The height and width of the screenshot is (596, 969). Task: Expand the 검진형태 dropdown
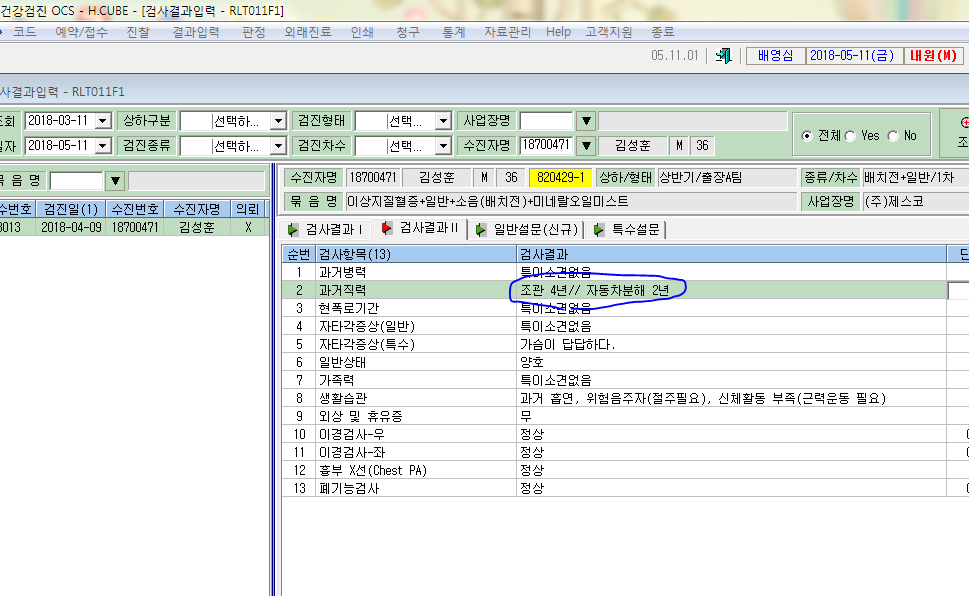443,121
